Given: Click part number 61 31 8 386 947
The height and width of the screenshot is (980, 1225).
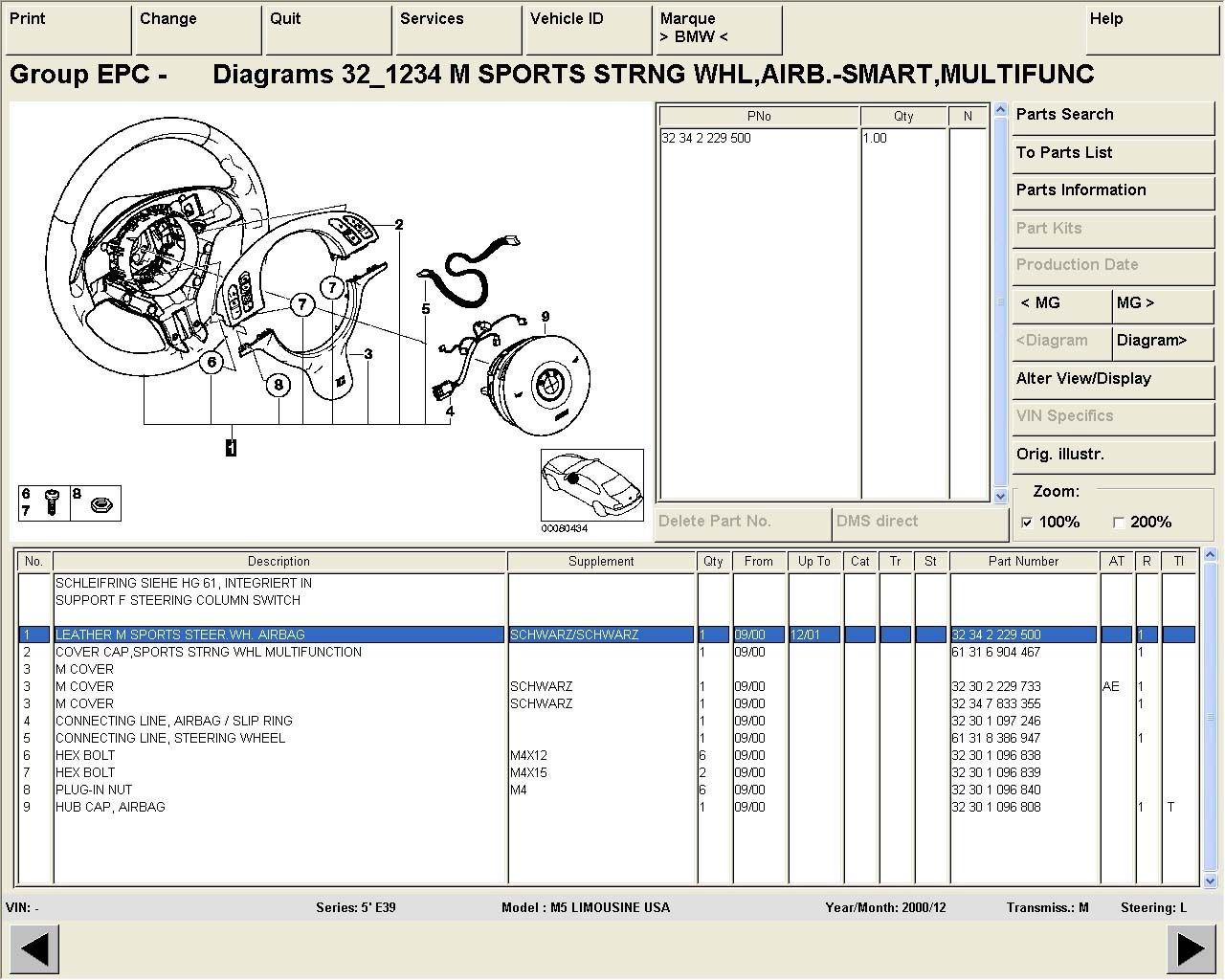Looking at the screenshot, I should point(995,738).
